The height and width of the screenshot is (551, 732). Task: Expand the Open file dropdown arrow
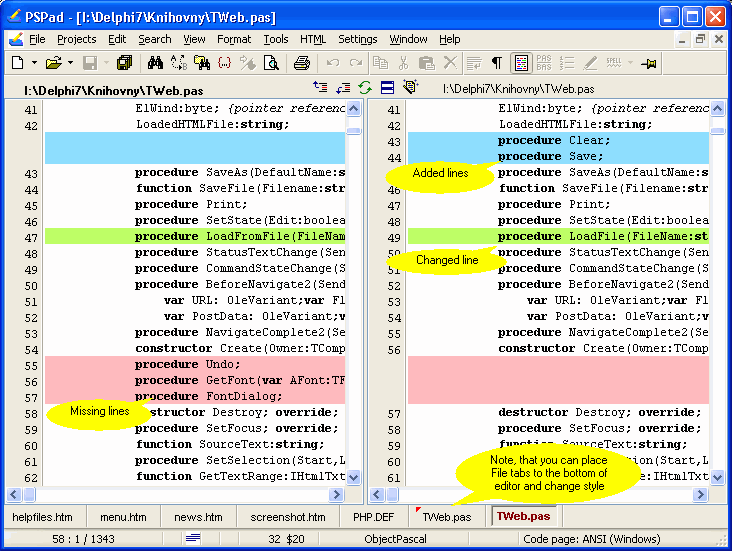[70, 63]
